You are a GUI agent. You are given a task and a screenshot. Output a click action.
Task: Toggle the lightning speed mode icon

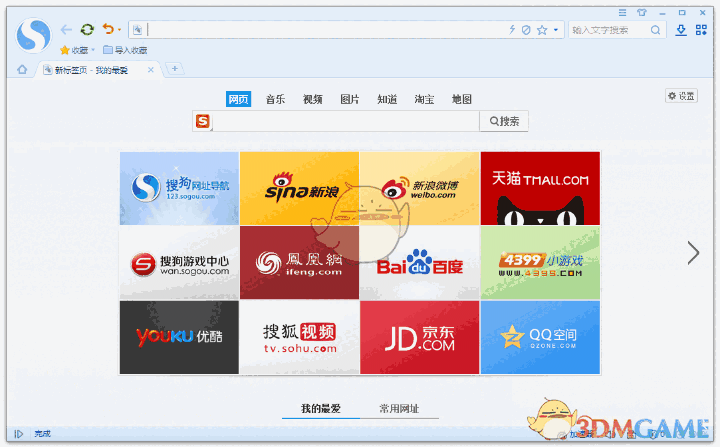[512, 30]
